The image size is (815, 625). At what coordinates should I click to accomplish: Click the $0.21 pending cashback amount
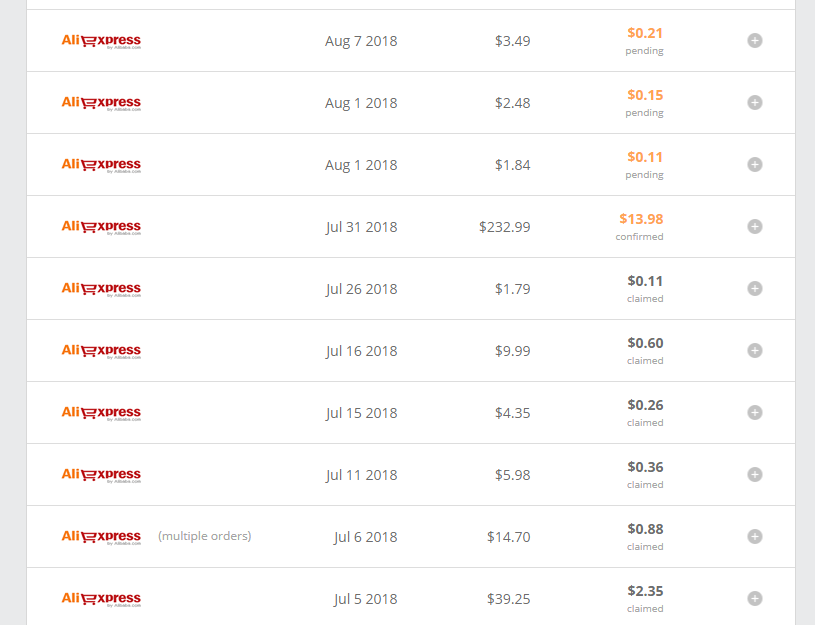[x=645, y=33]
